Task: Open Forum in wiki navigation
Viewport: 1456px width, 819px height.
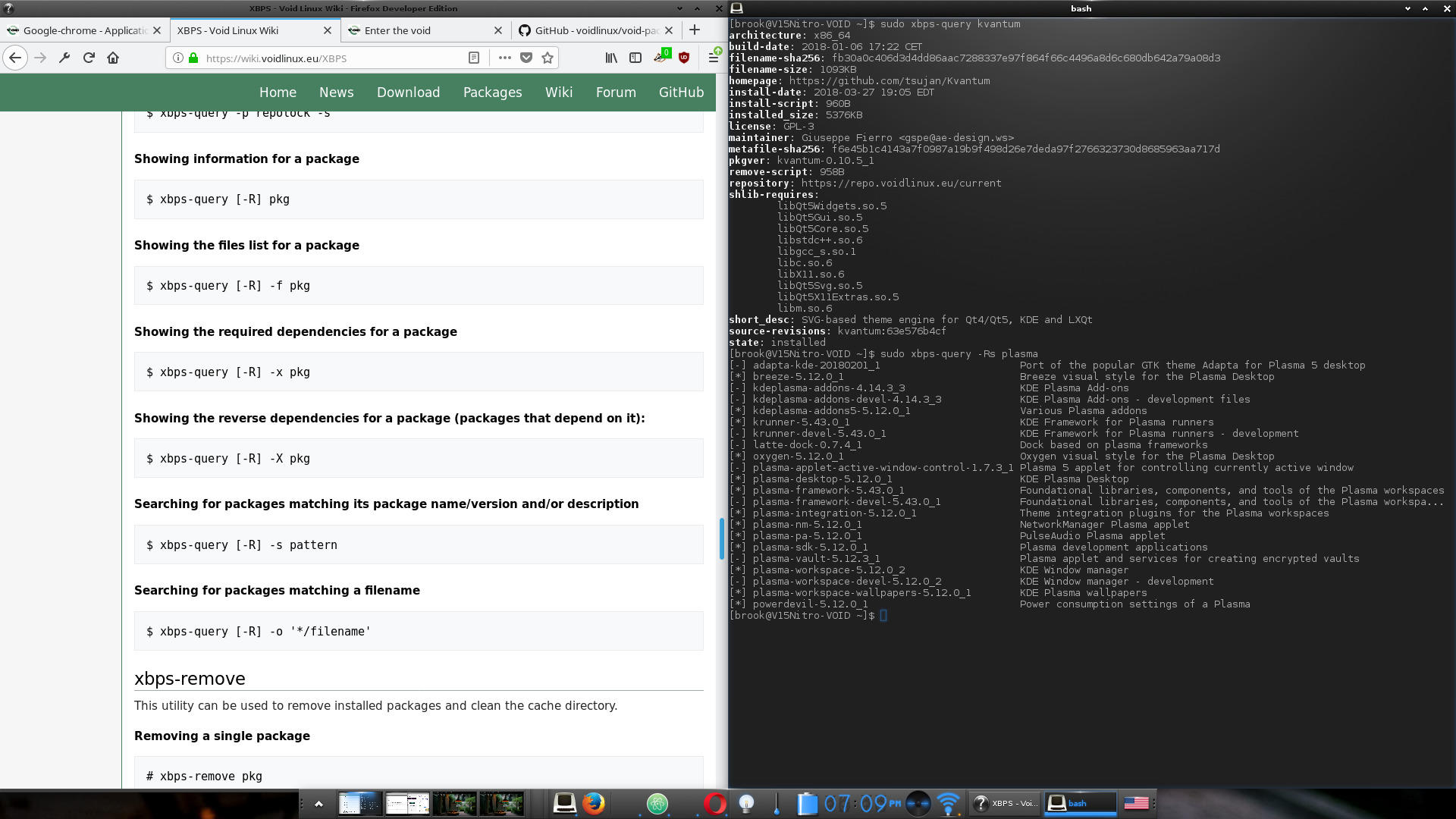Action: tap(616, 93)
